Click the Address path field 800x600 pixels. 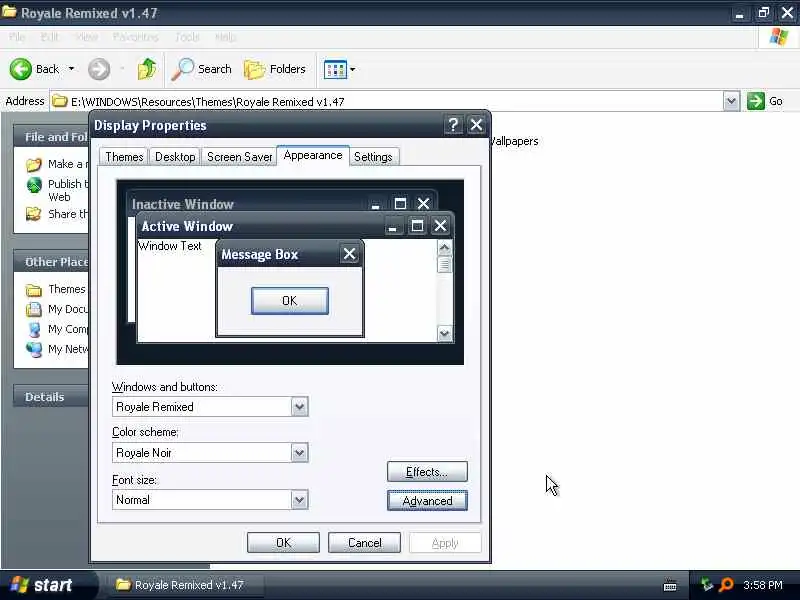pyautogui.click(x=386, y=102)
